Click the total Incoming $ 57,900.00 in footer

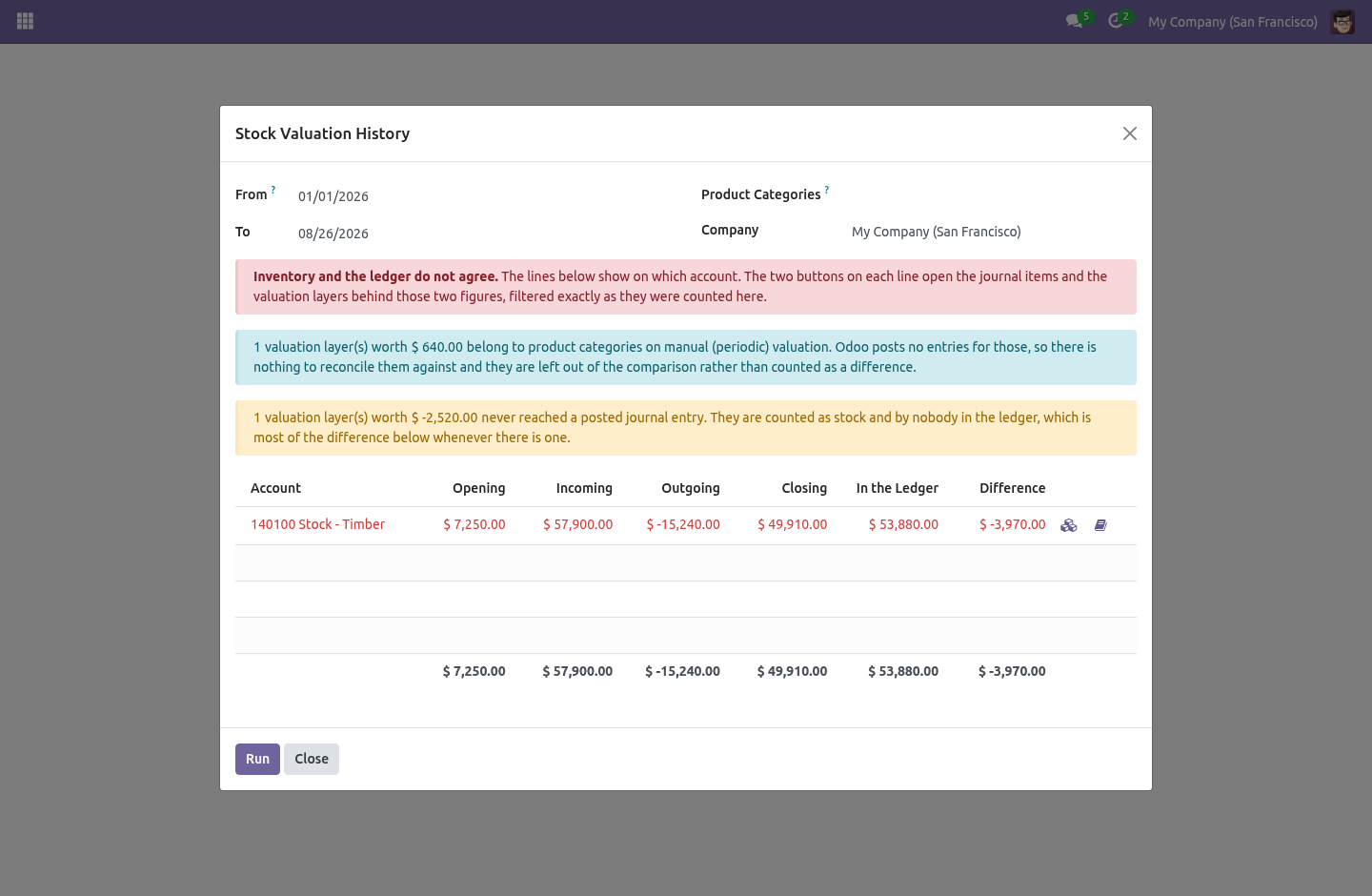[x=577, y=671]
